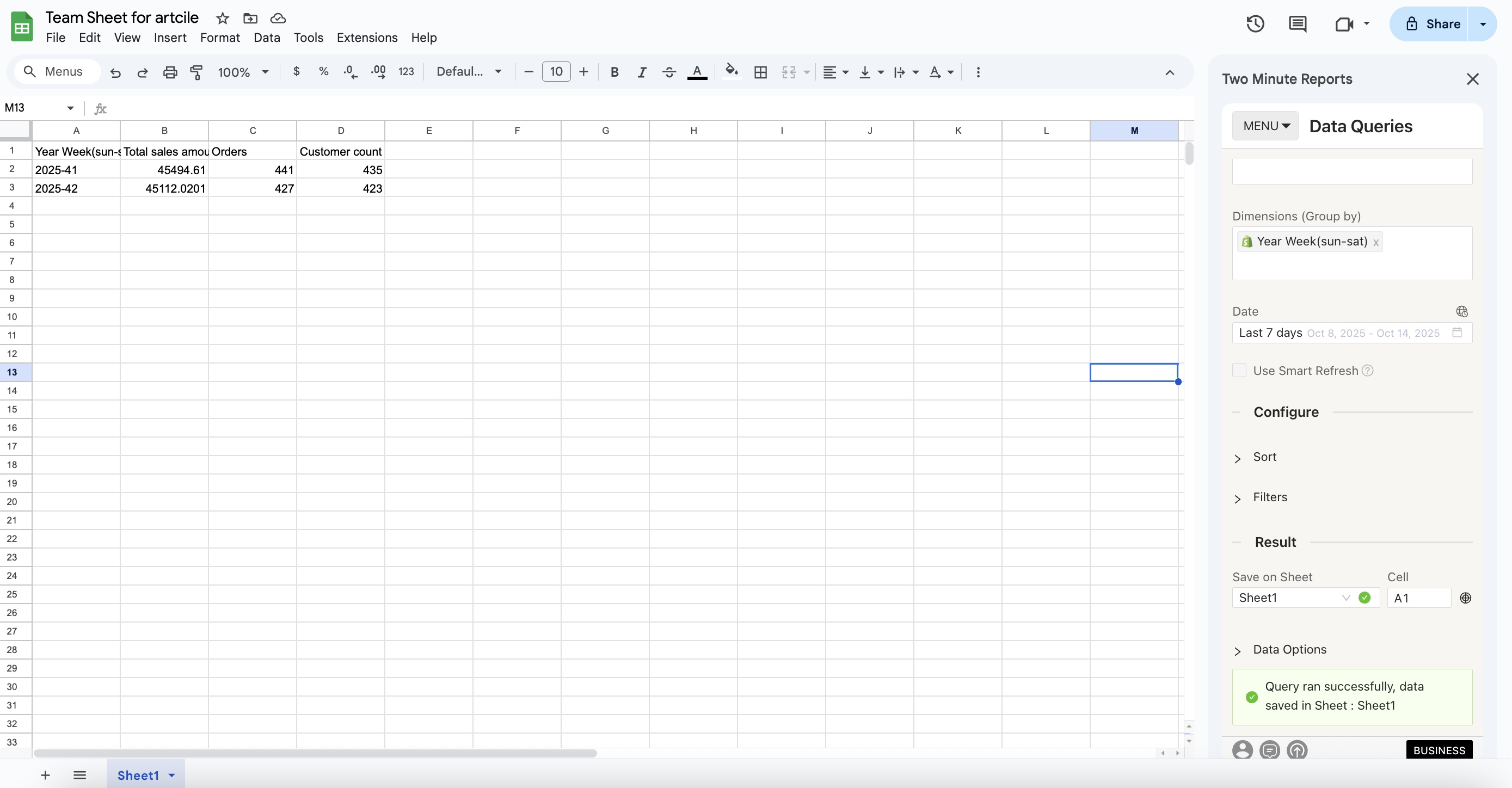Click the Share button
The height and width of the screenshot is (788, 1512).
click(1432, 24)
